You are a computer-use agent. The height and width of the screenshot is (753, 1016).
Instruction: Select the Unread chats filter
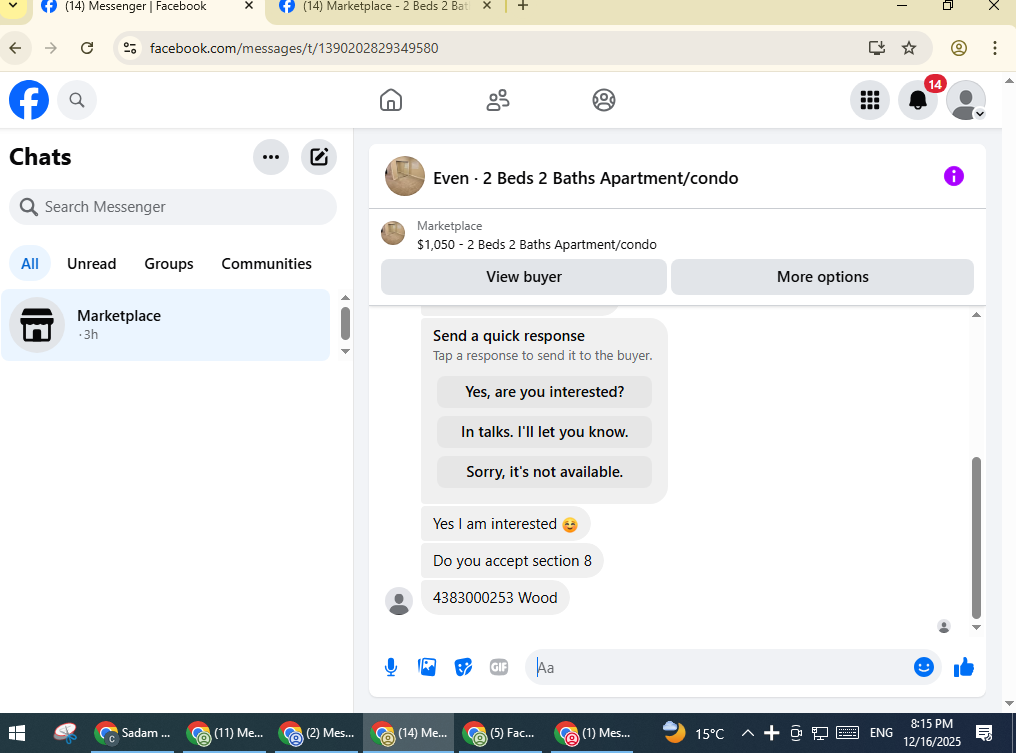[x=91, y=264]
